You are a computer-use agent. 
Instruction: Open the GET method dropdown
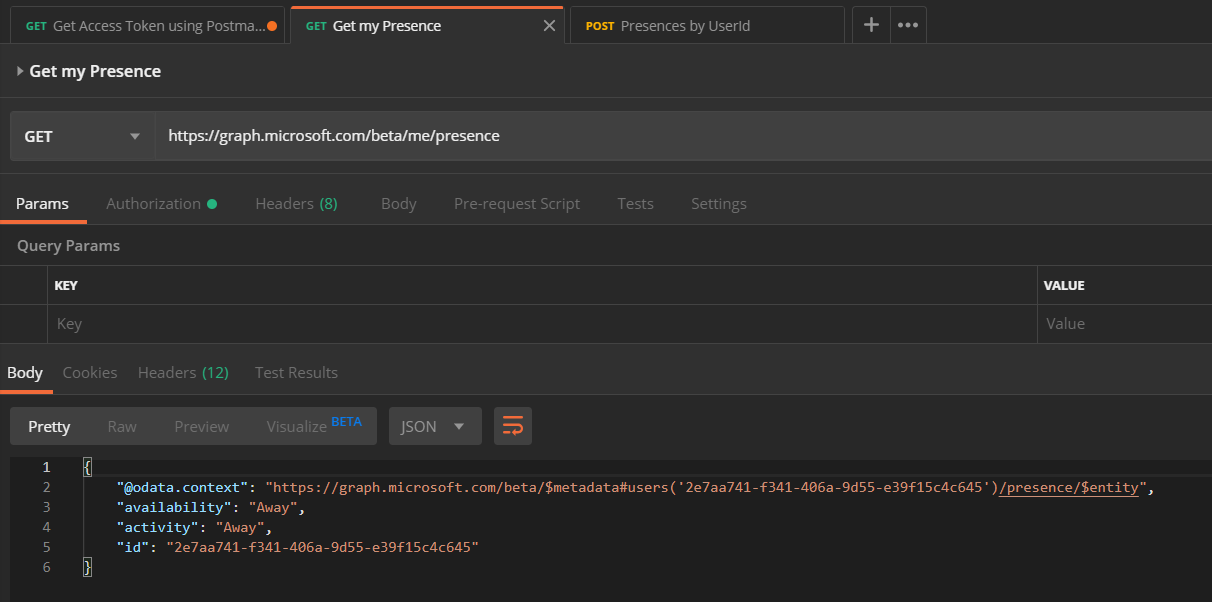(82, 136)
